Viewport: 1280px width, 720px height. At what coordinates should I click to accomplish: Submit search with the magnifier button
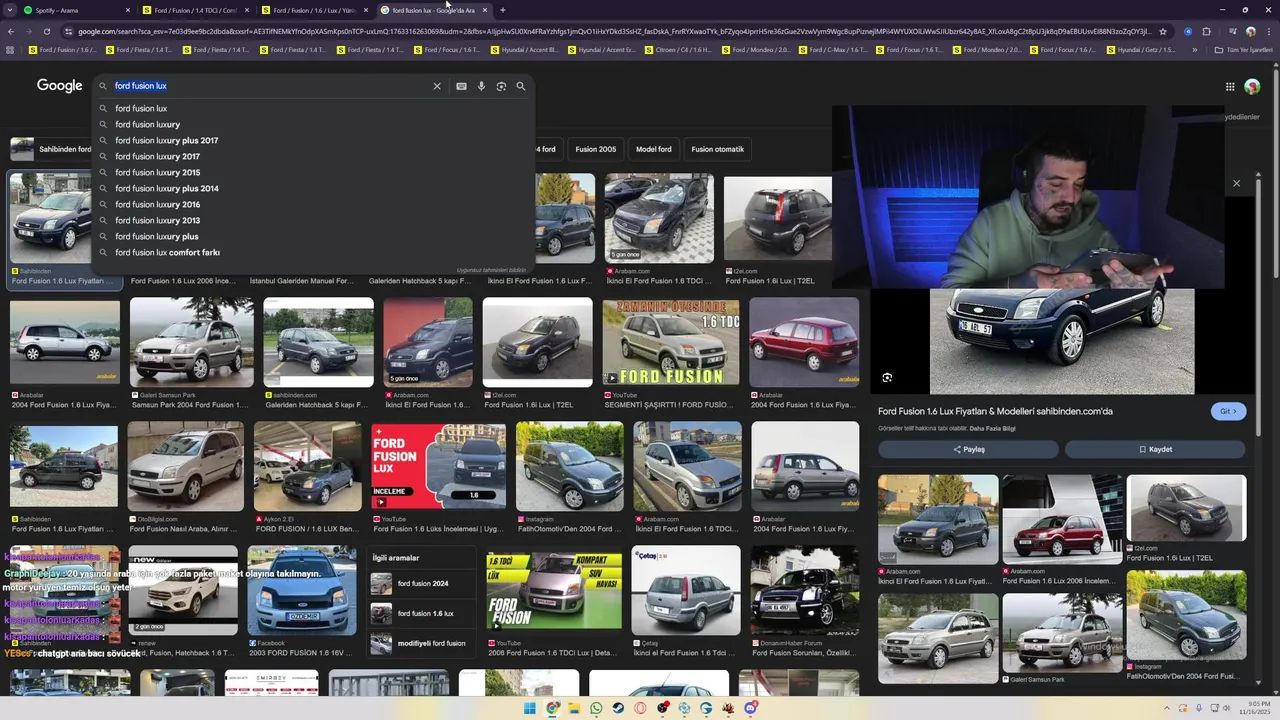tap(520, 86)
